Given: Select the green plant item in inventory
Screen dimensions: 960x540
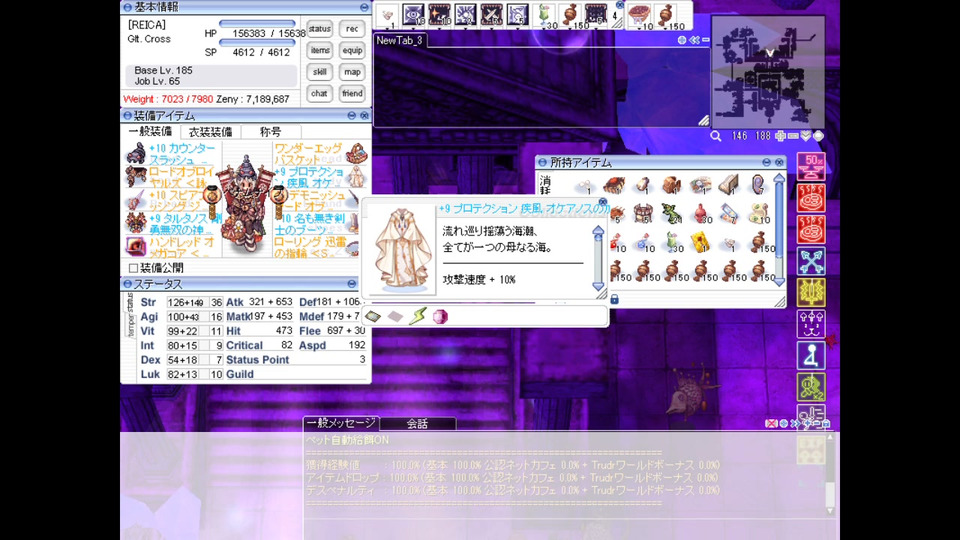Looking at the screenshot, I should [x=670, y=214].
